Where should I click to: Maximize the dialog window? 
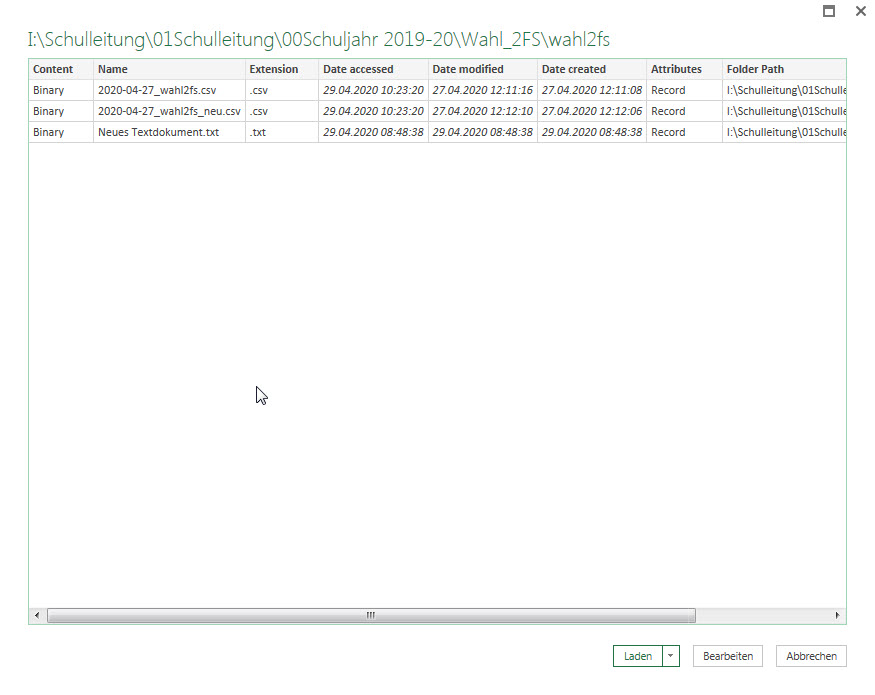tap(828, 12)
